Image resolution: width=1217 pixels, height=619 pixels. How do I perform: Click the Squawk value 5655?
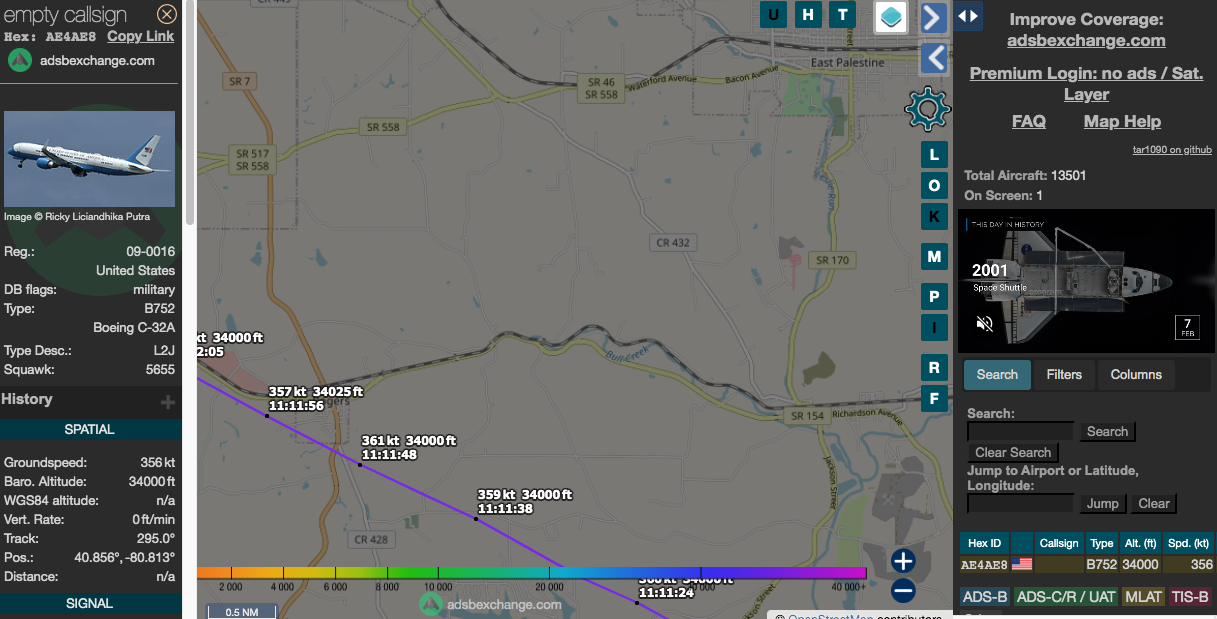[x=160, y=369]
